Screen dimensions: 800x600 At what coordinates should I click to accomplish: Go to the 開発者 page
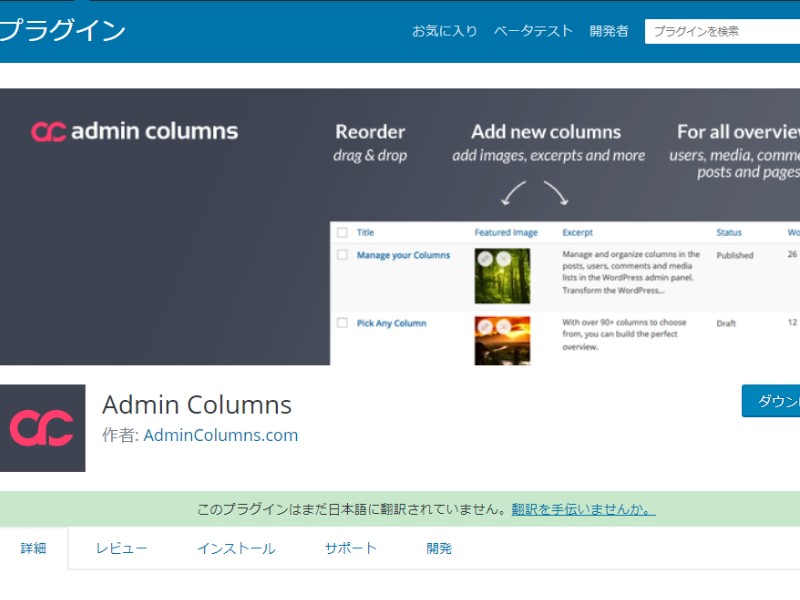(609, 31)
